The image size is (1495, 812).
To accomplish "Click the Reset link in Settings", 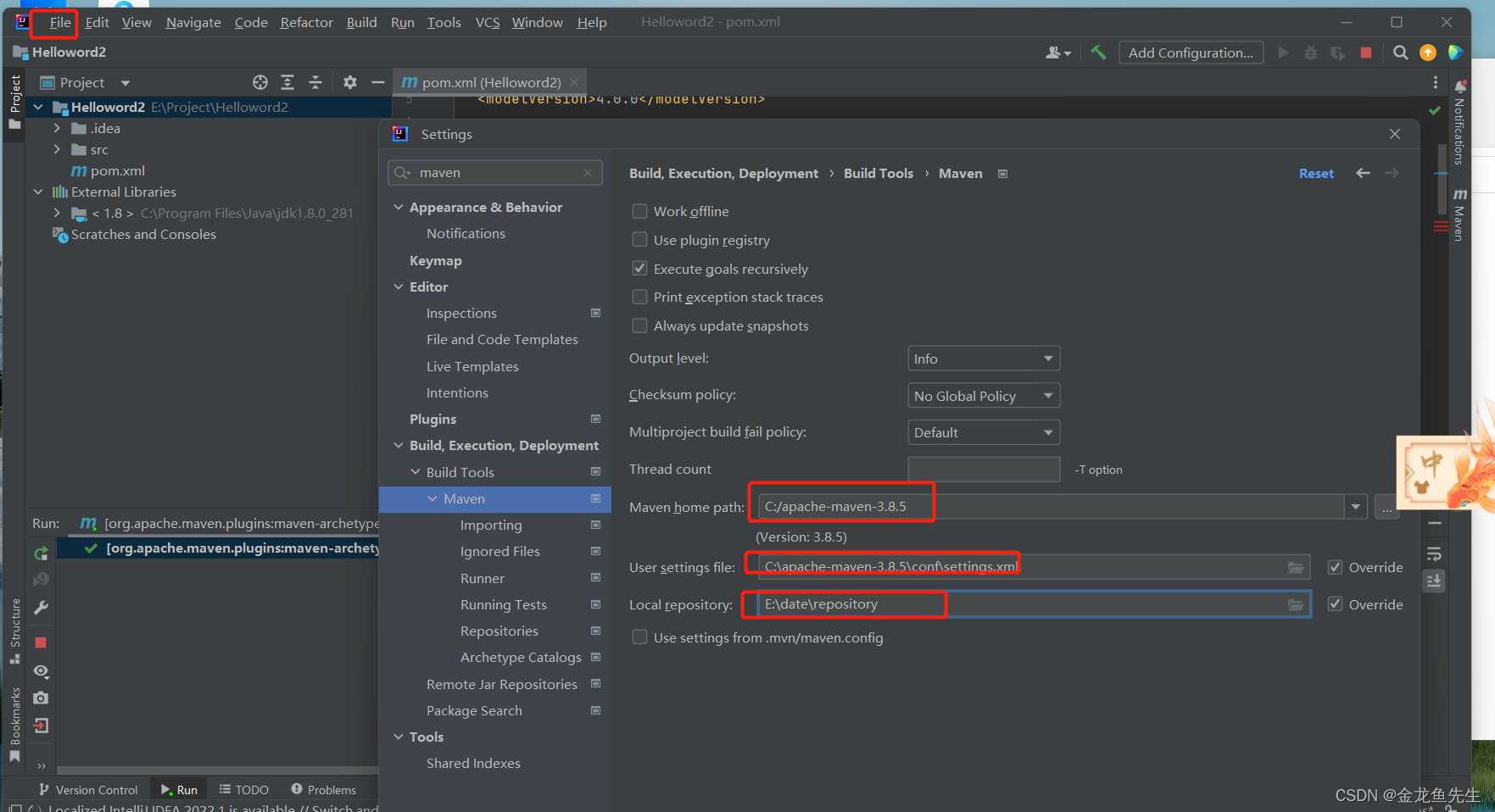I will pyautogui.click(x=1316, y=173).
